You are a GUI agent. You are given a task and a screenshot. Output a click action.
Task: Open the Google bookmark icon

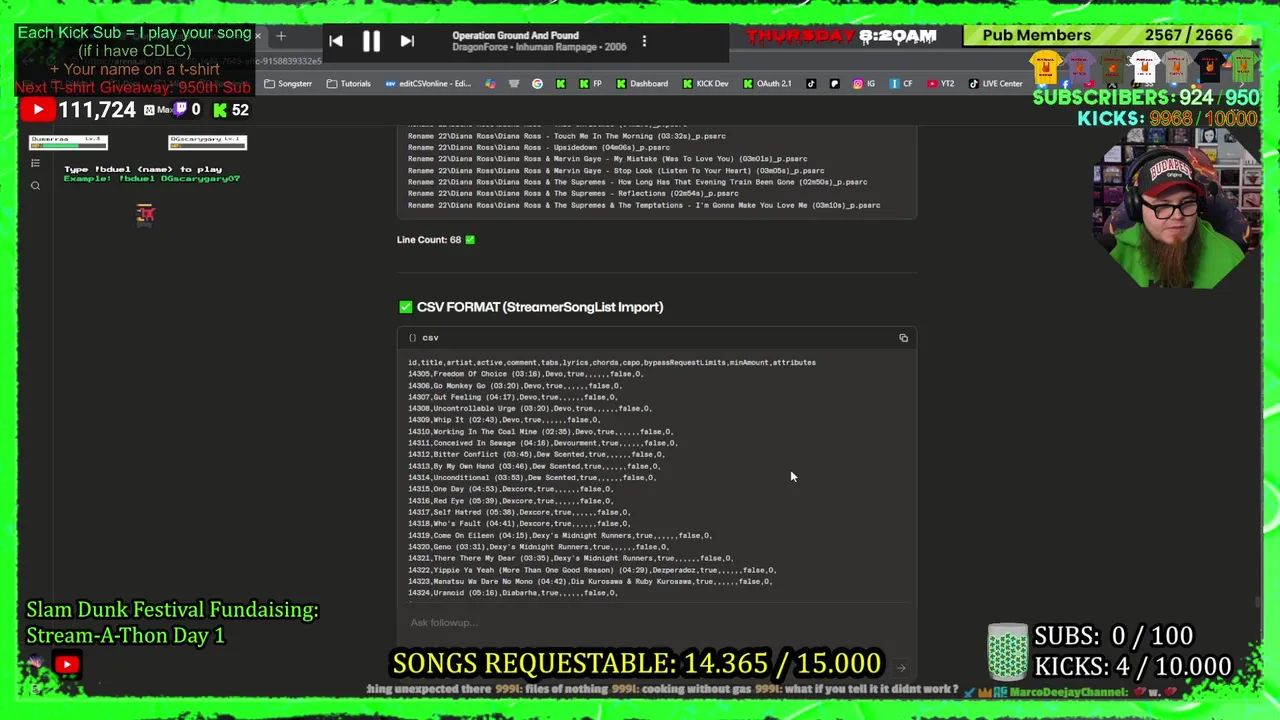(537, 83)
